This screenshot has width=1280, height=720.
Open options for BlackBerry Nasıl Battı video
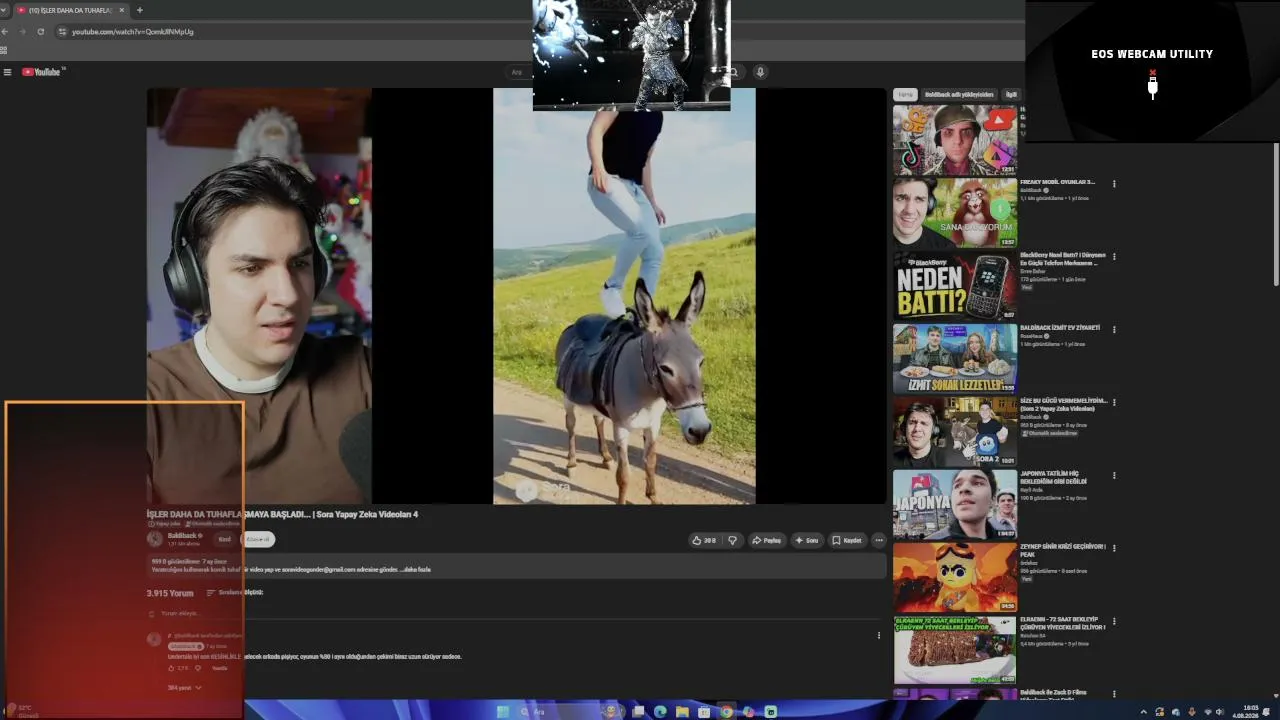(x=1114, y=257)
